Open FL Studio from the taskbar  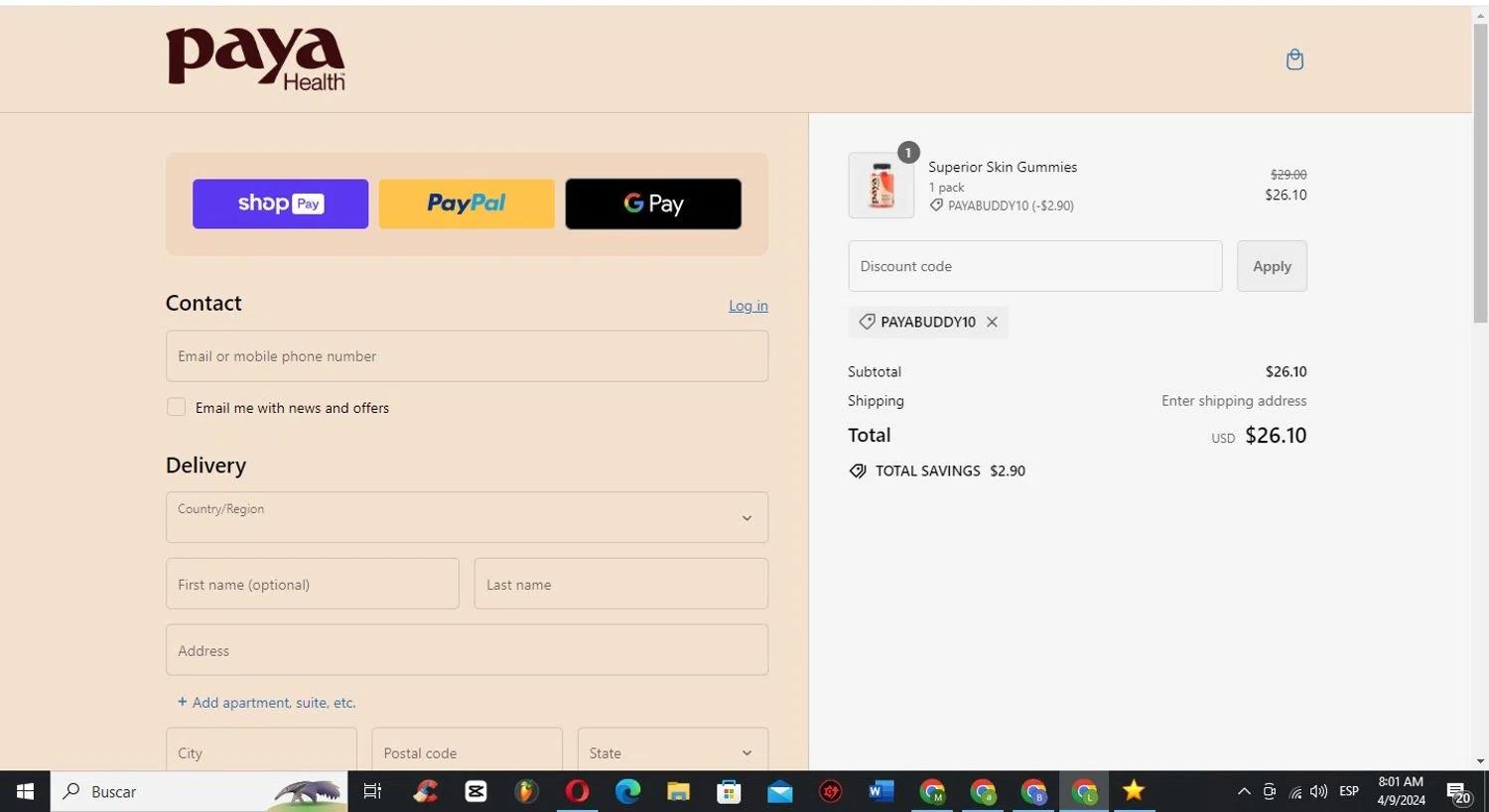(526, 791)
